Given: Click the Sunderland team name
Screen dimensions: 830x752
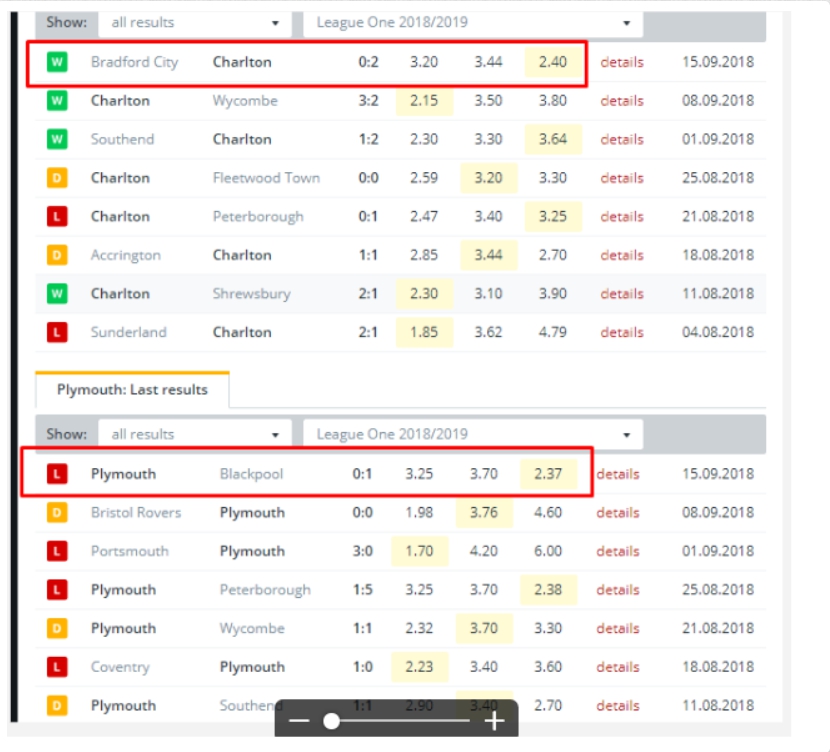Looking at the screenshot, I should tap(129, 332).
